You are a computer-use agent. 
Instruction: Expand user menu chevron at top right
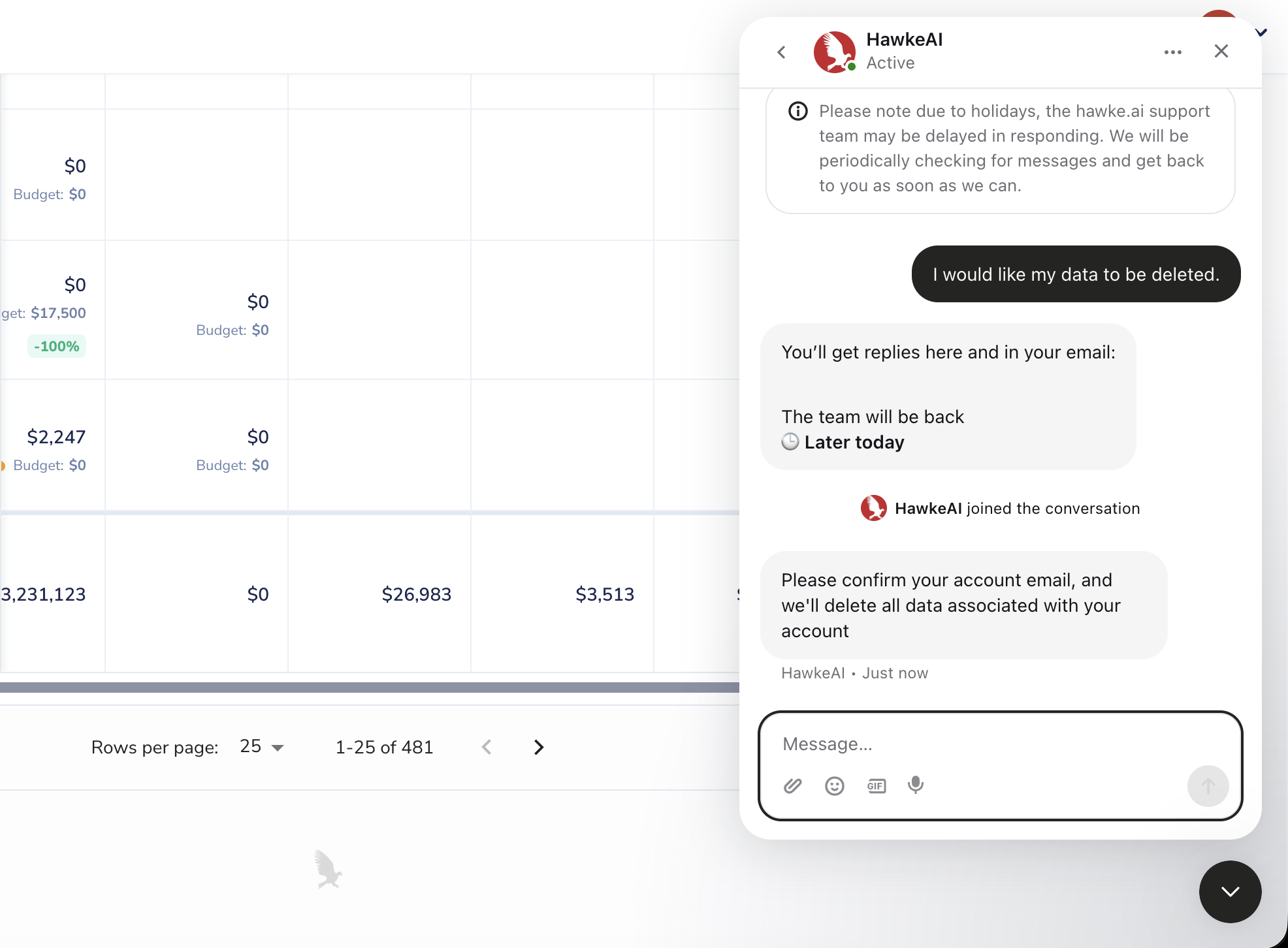[1261, 32]
